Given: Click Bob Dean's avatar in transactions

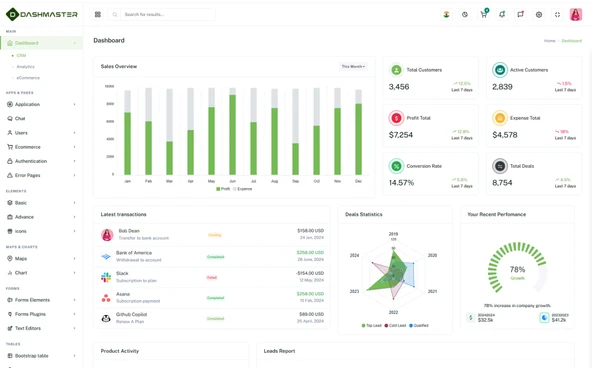Looking at the screenshot, I should click(107, 235).
